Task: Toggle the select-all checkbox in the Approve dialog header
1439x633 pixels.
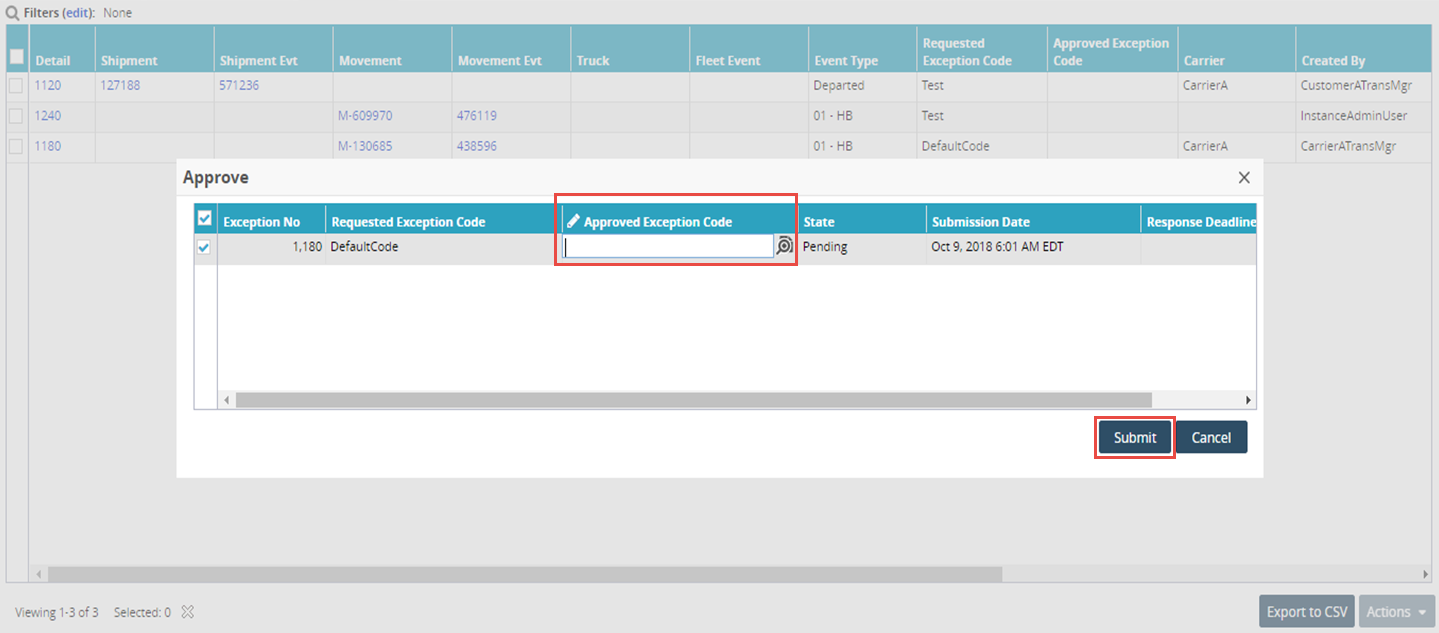Action: 204,218
